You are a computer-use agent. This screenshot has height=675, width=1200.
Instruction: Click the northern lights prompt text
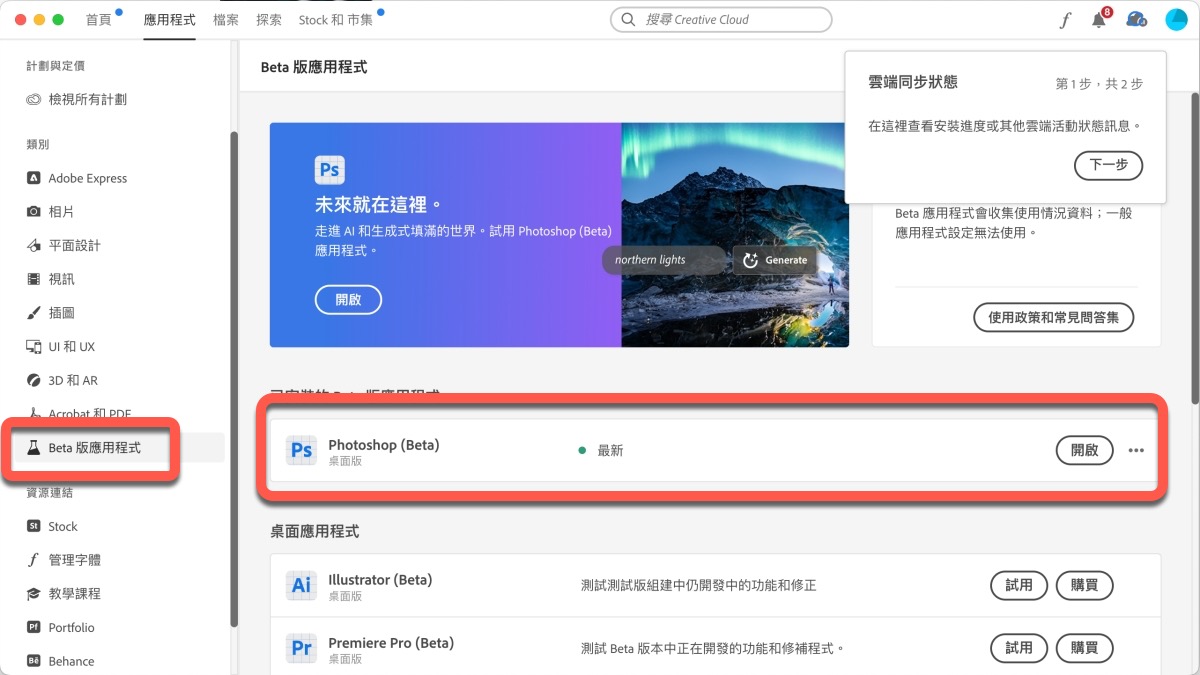click(650, 260)
